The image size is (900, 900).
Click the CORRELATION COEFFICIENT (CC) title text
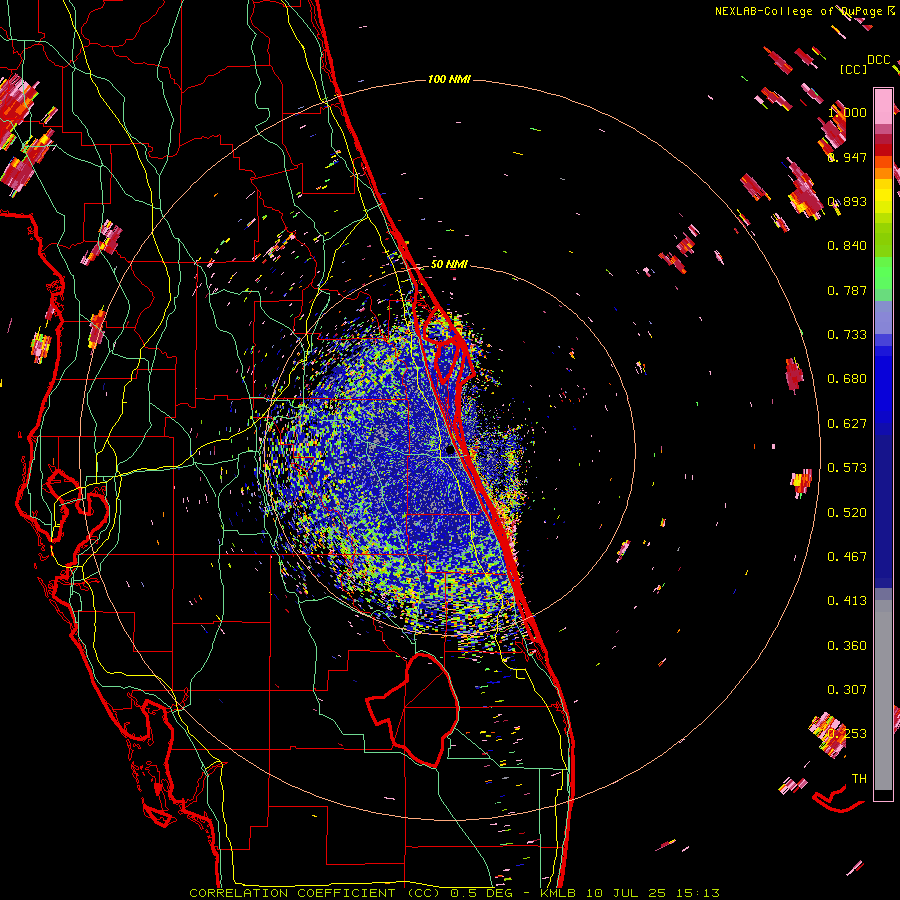(x=315, y=893)
